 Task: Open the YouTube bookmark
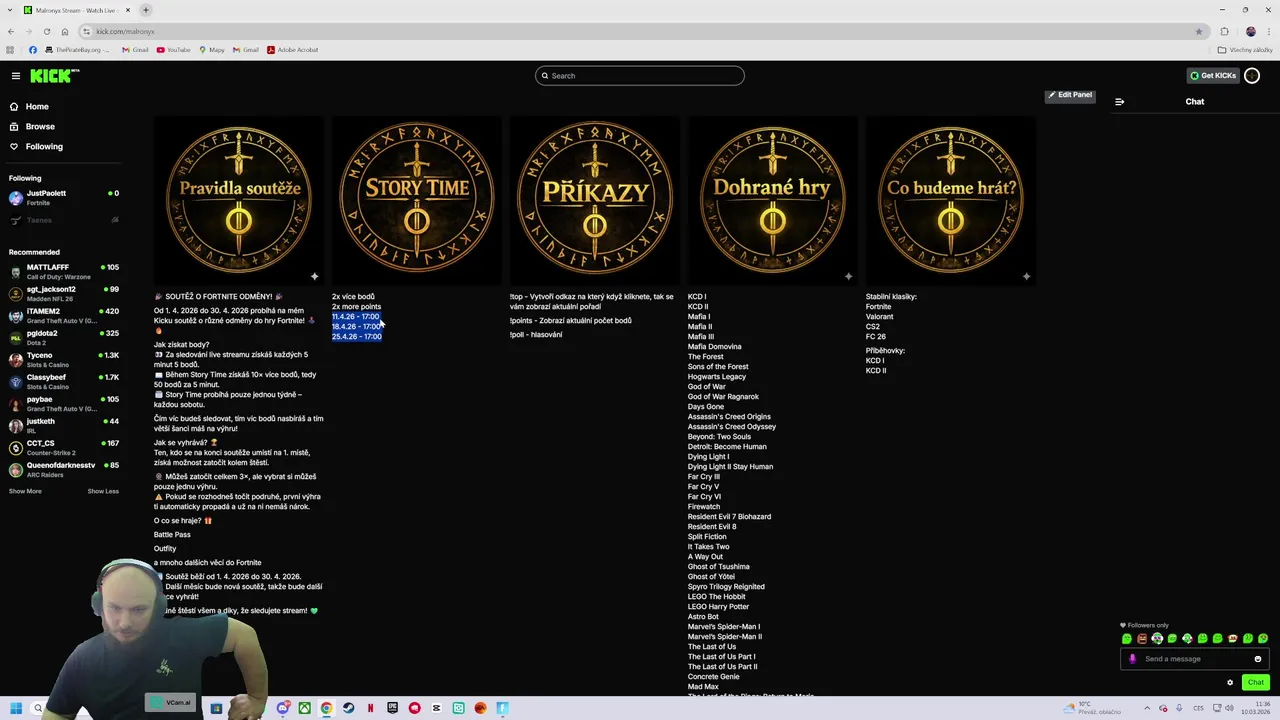click(173, 50)
